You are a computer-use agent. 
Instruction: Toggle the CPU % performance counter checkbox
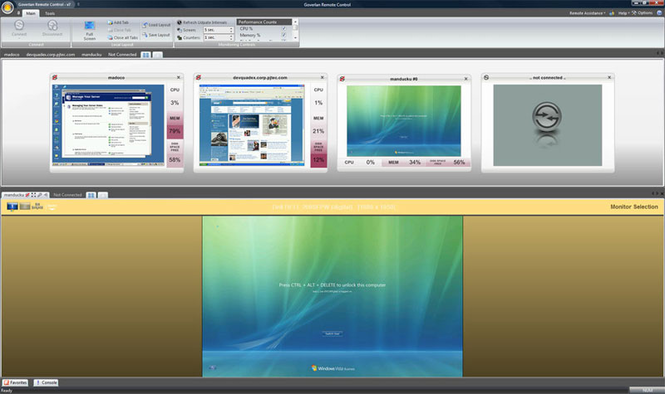click(x=284, y=29)
